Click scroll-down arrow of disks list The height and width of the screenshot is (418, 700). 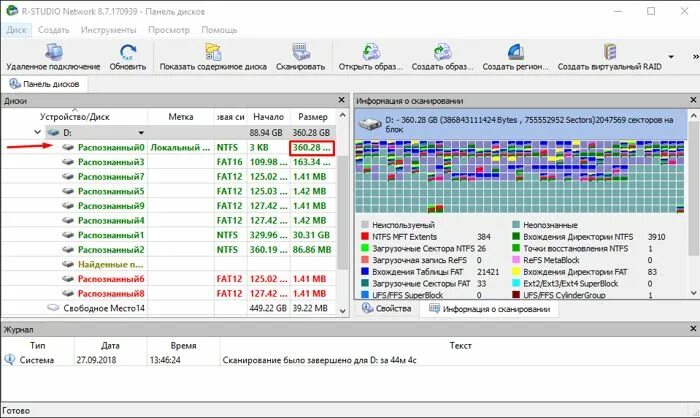pyautogui.click(x=342, y=311)
